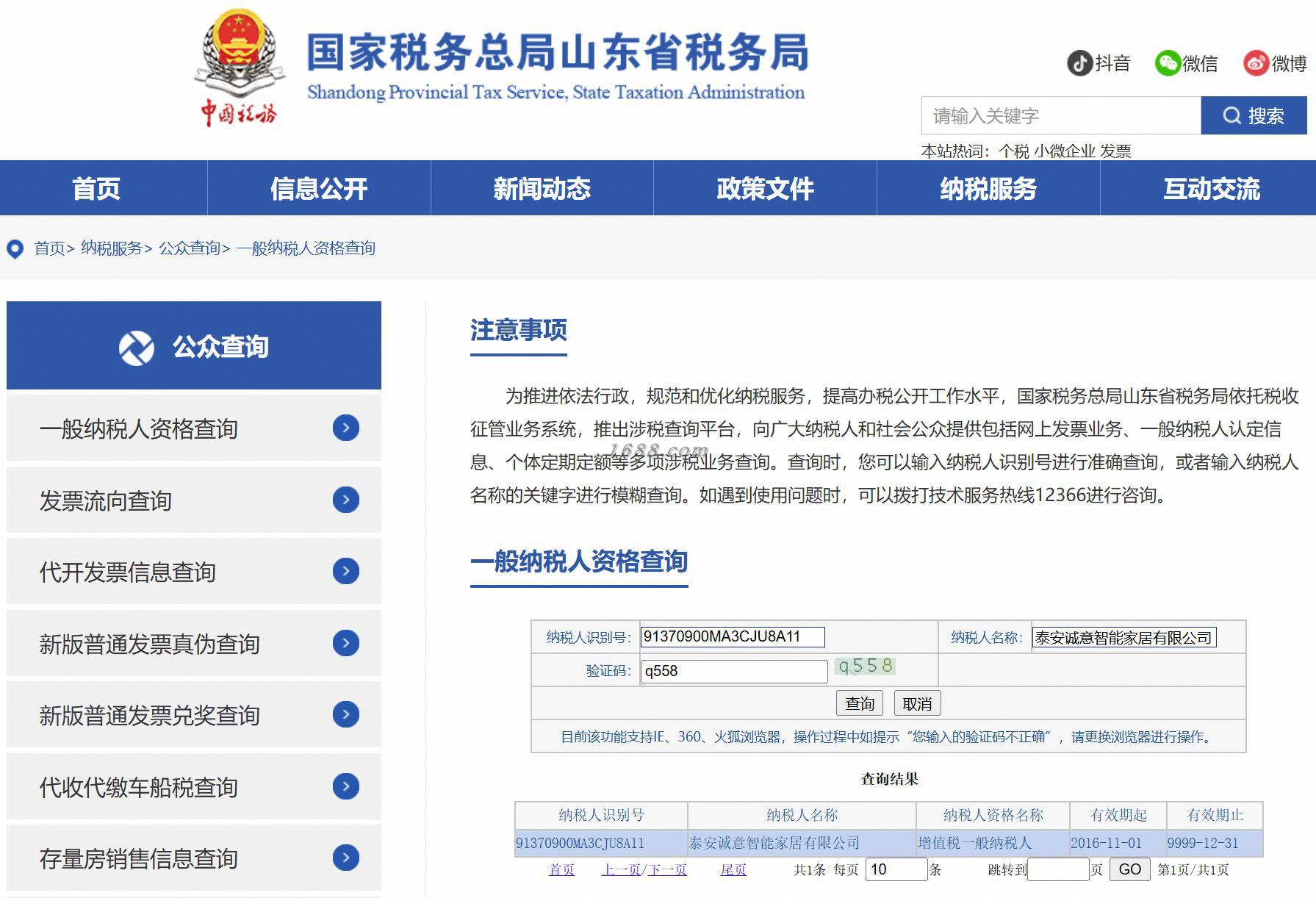Screen dimensions: 1316x898
Task: Open the 信息公开 navigation tab
Action: 319,188
